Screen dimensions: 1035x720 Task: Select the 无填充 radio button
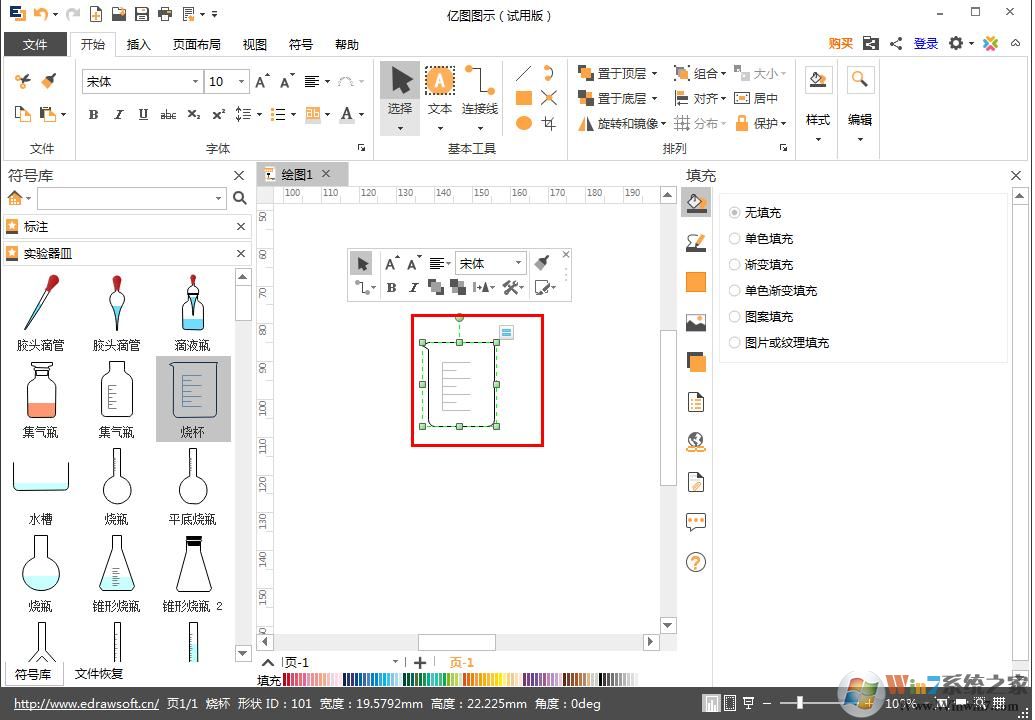tap(735, 212)
